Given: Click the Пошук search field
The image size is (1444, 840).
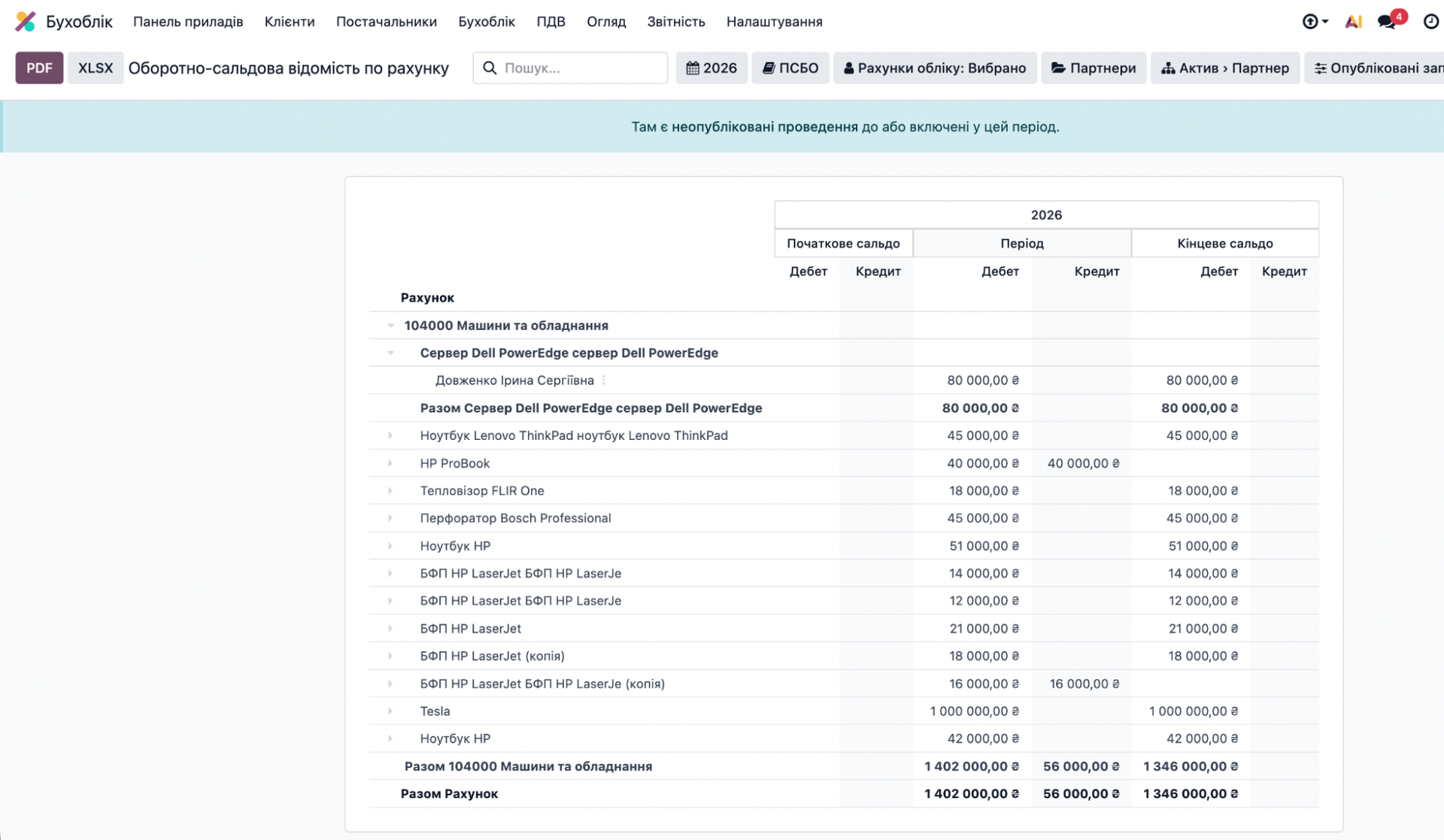Looking at the screenshot, I should 570,68.
